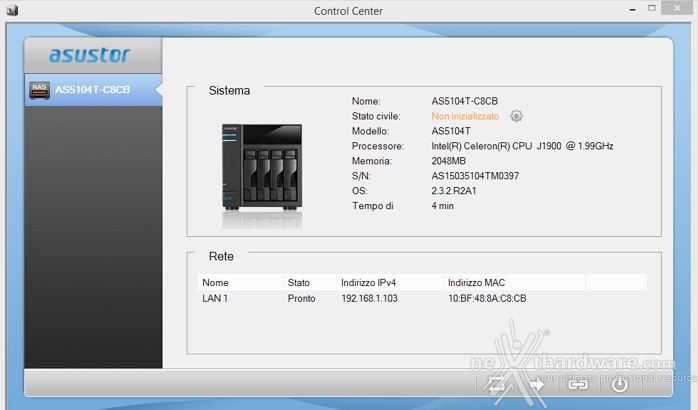Screen dimensions: 698x410
Task: Click the Intel Celeron J1900 processor value
Action: [x=522, y=146]
